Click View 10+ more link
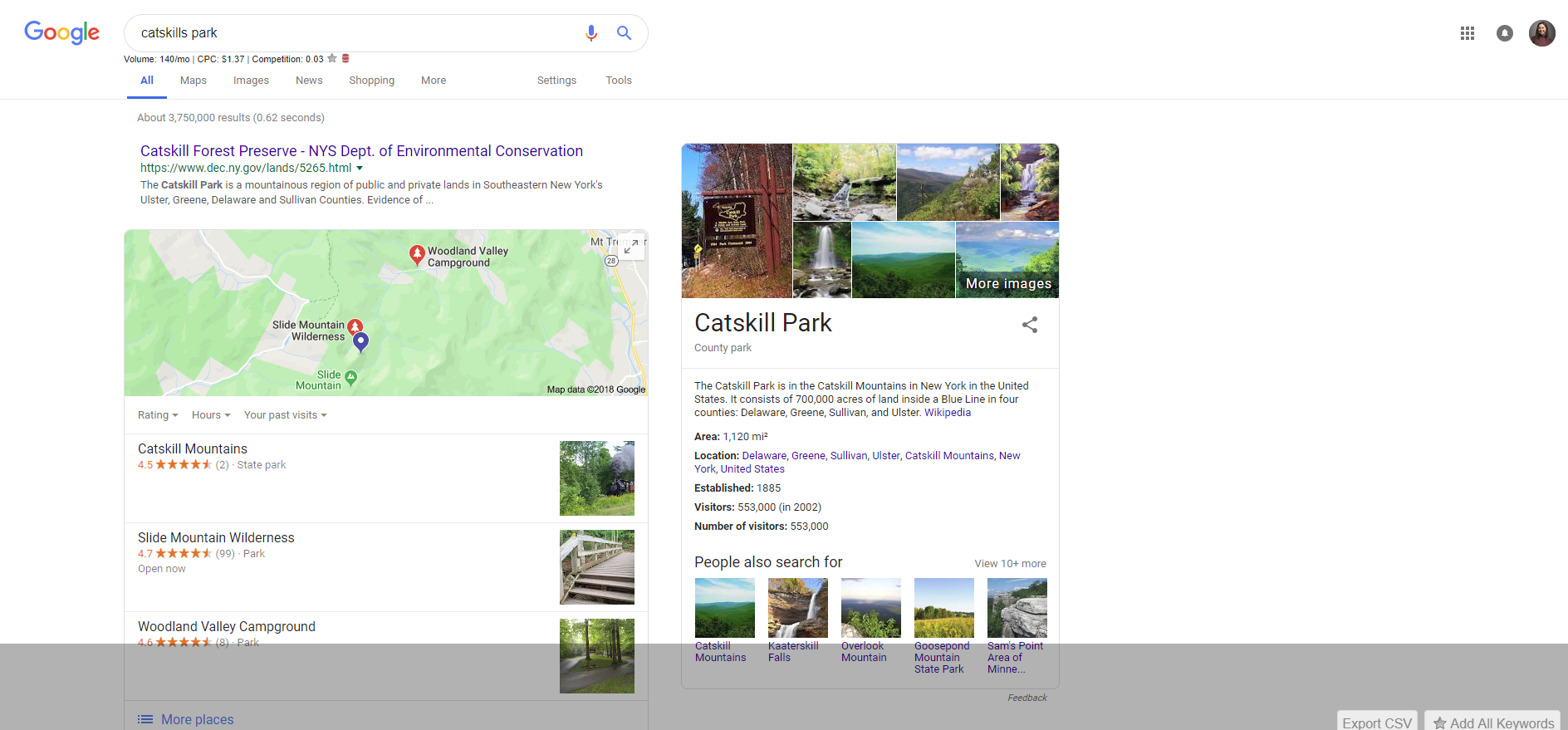Image resolution: width=1568 pixels, height=730 pixels. (1010, 564)
